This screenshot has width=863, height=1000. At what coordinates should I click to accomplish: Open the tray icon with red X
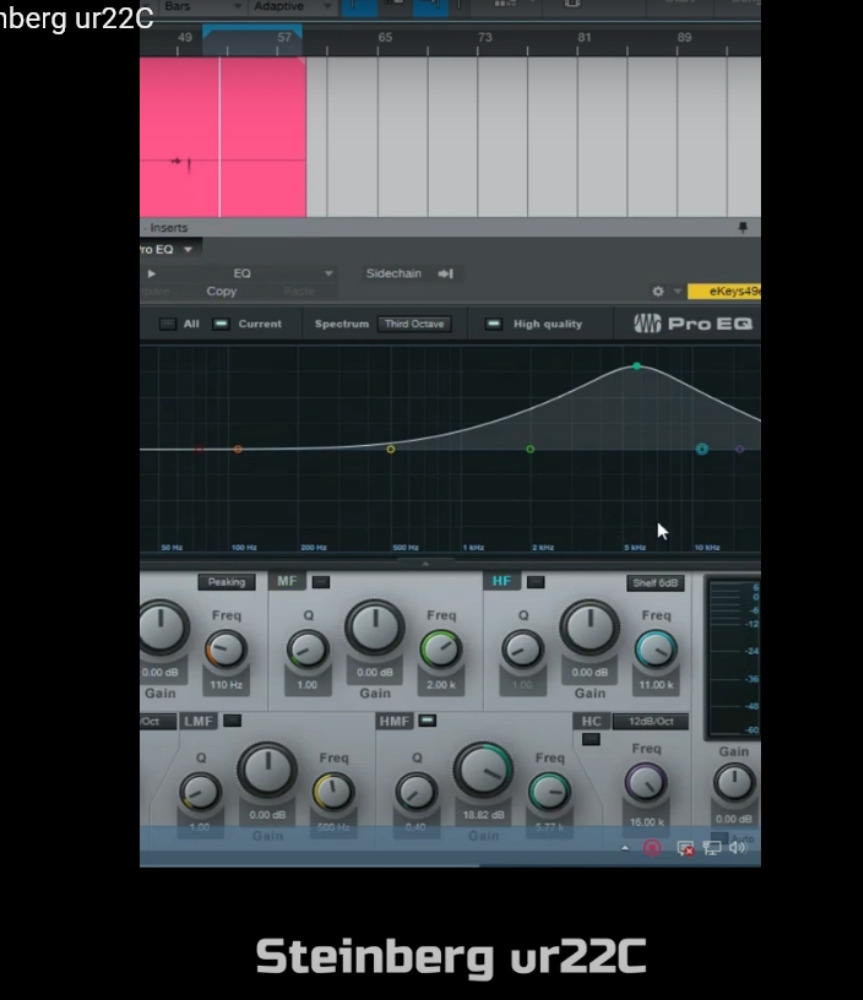click(x=685, y=848)
